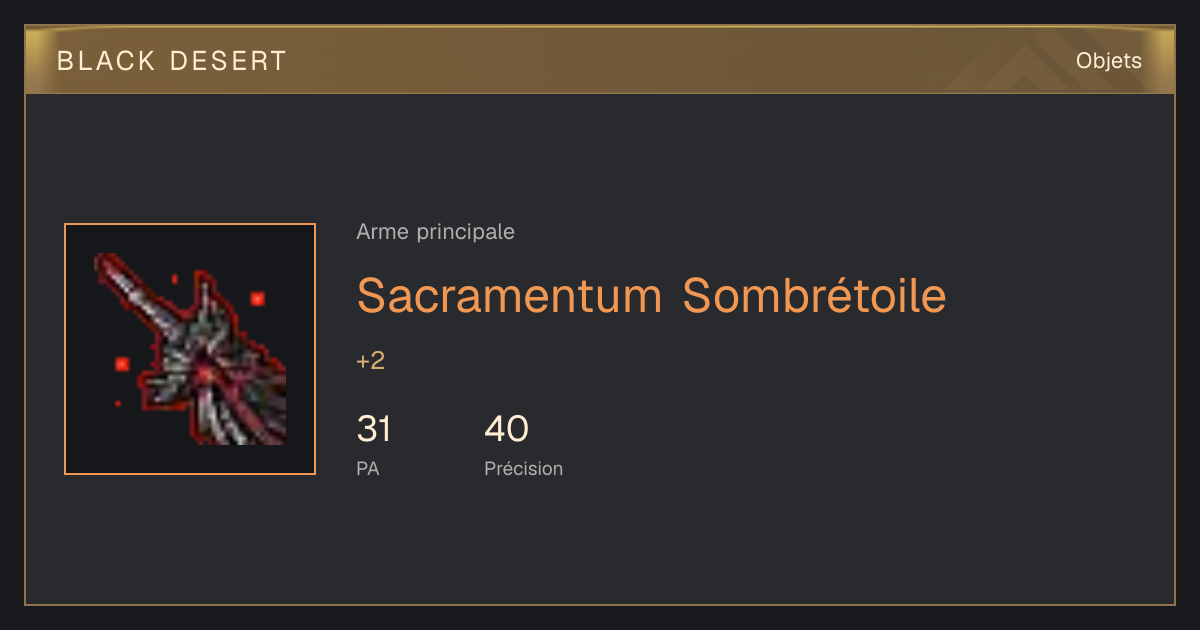Open the Objets section link

pyautogui.click(x=1108, y=61)
